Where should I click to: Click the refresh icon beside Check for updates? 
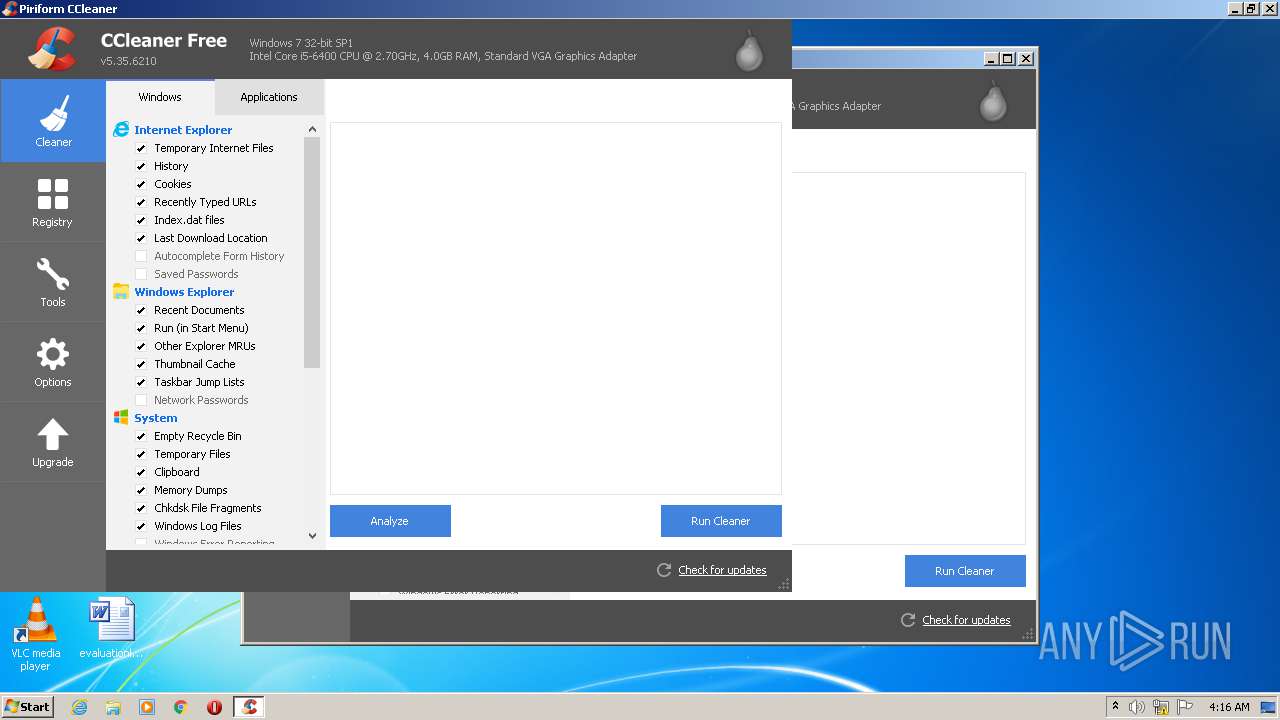[664, 570]
